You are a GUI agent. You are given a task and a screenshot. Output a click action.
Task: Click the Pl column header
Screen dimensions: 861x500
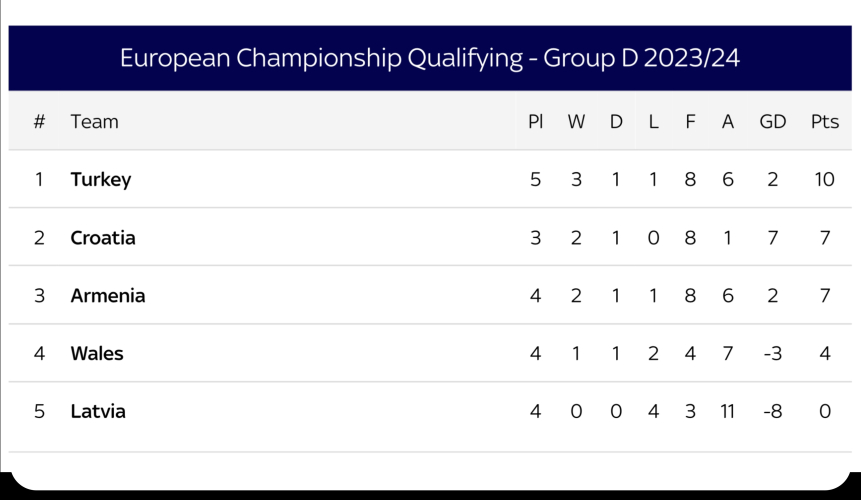pos(536,122)
